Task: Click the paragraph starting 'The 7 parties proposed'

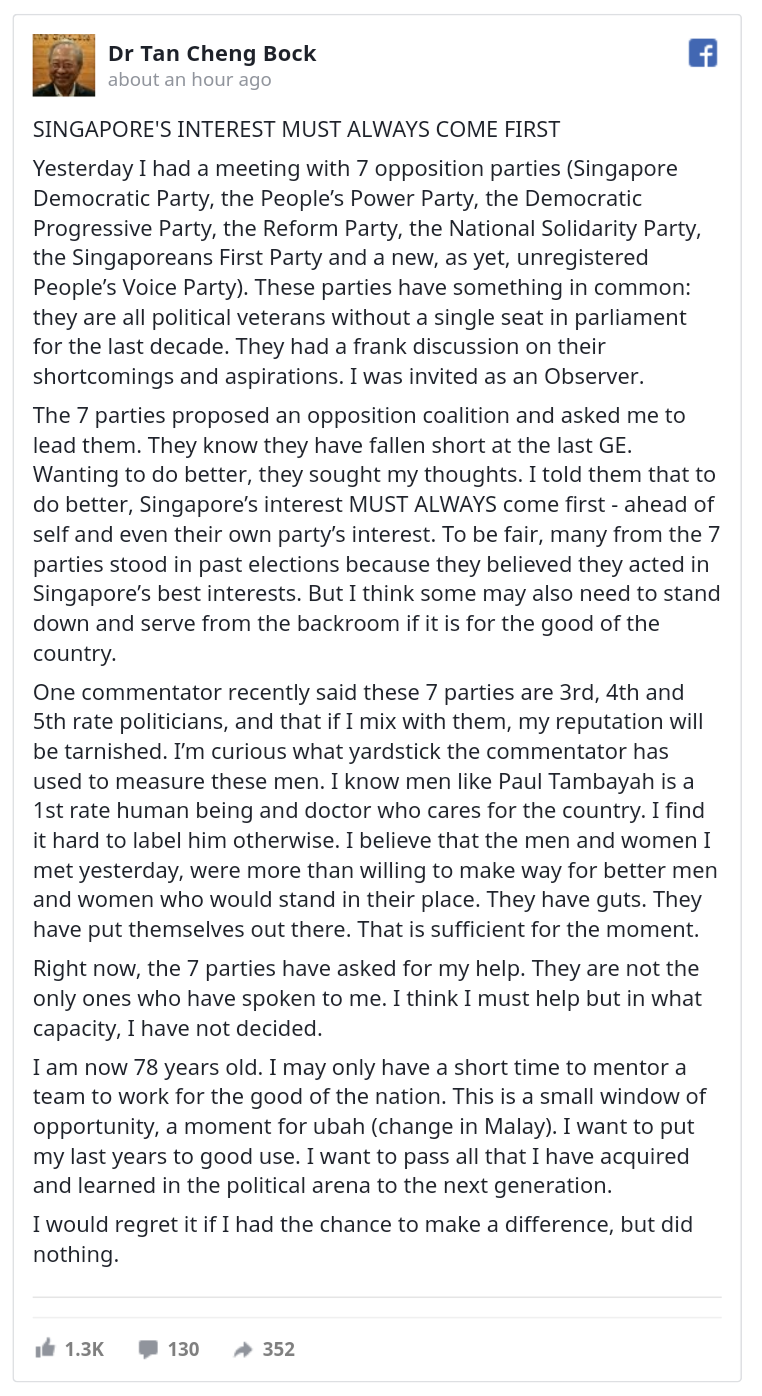Action: (x=376, y=534)
